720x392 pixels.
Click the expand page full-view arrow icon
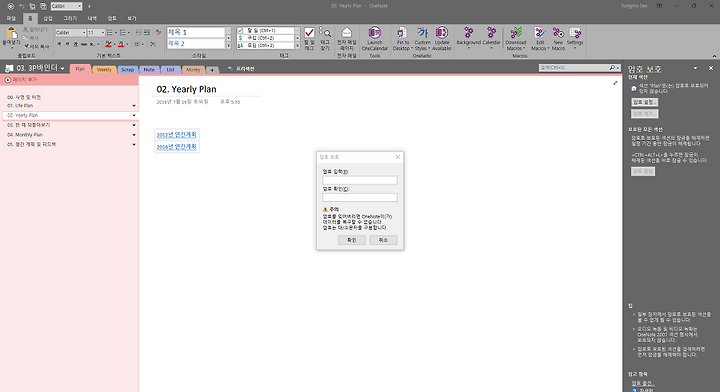click(x=615, y=83)
